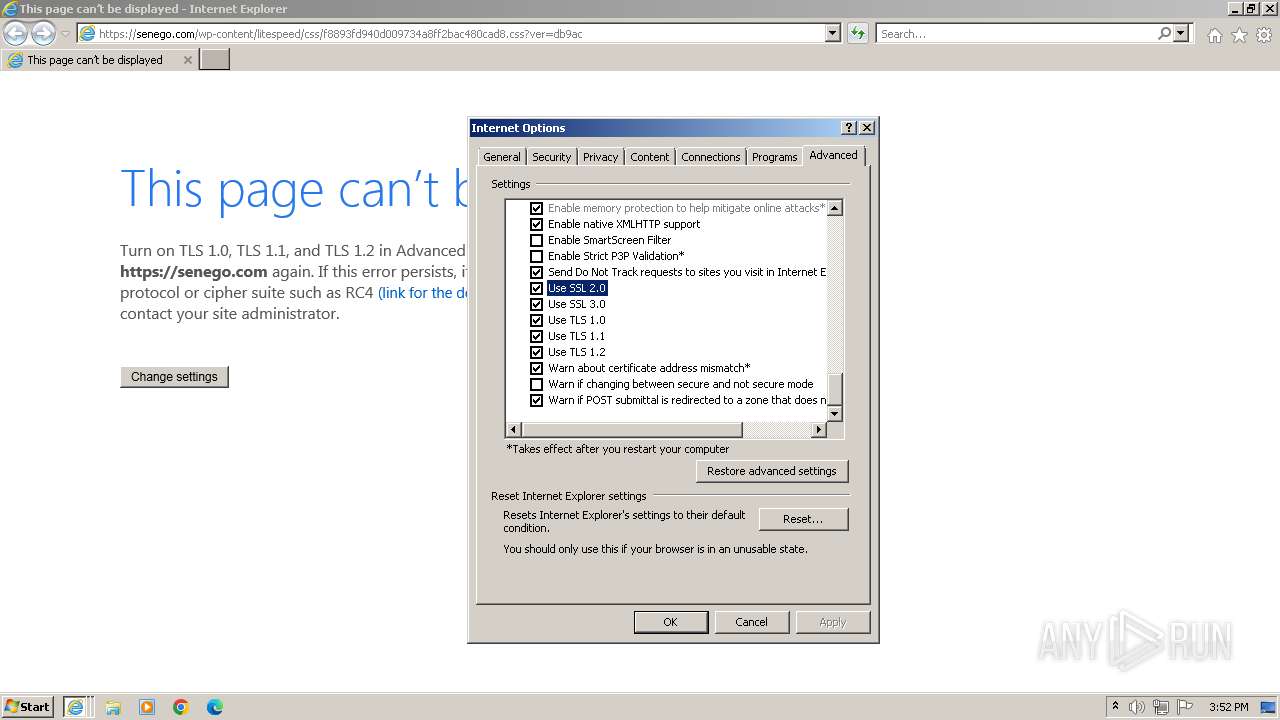Show hidden tray icons arrow
This screenshot has height=720, width=1280.
[x=1115, y=706]
